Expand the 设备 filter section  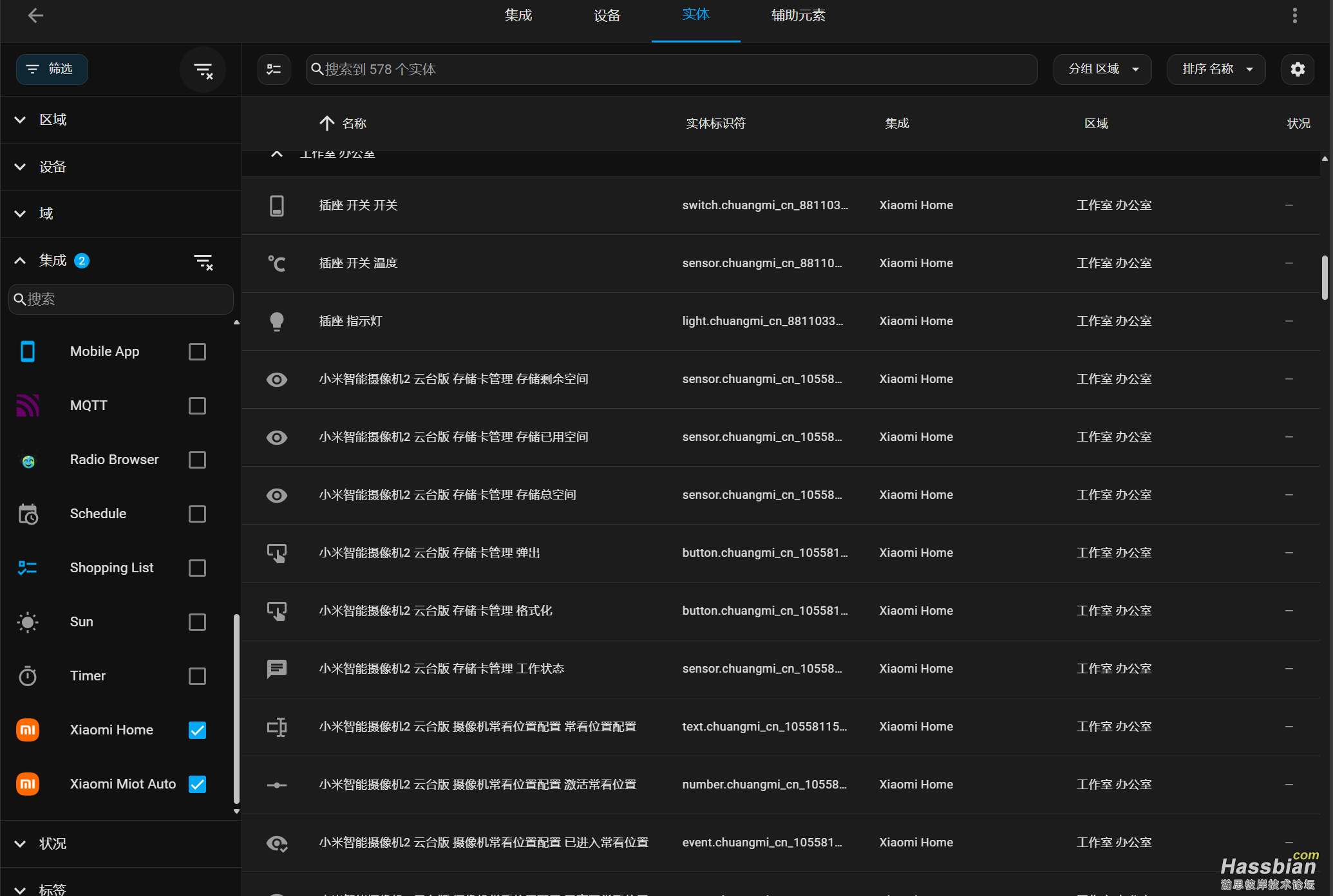121,167
